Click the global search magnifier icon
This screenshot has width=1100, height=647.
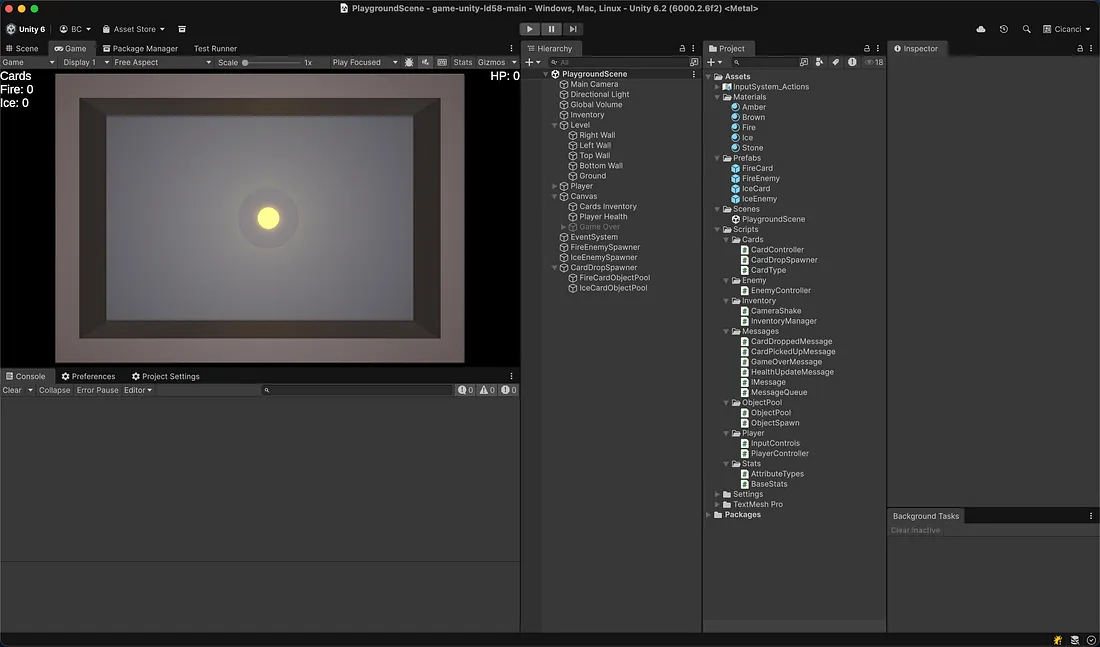pos(1026,29)
